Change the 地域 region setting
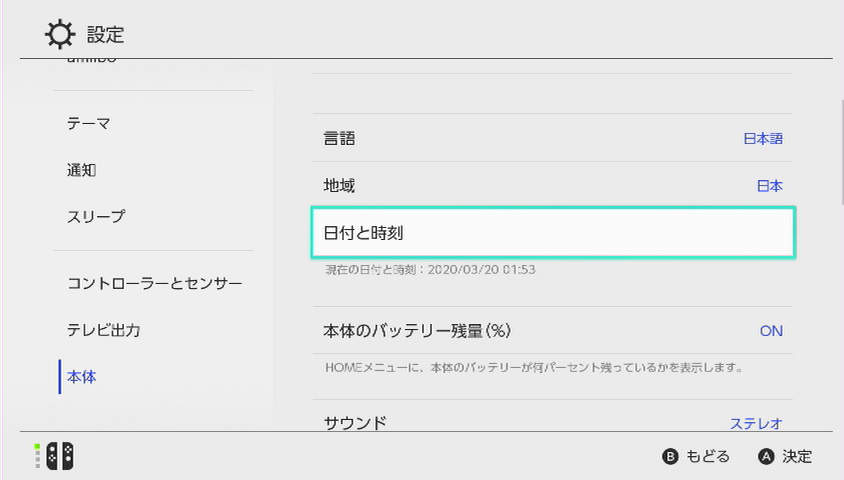The image size is (844, 480). (x=552, y=186)
